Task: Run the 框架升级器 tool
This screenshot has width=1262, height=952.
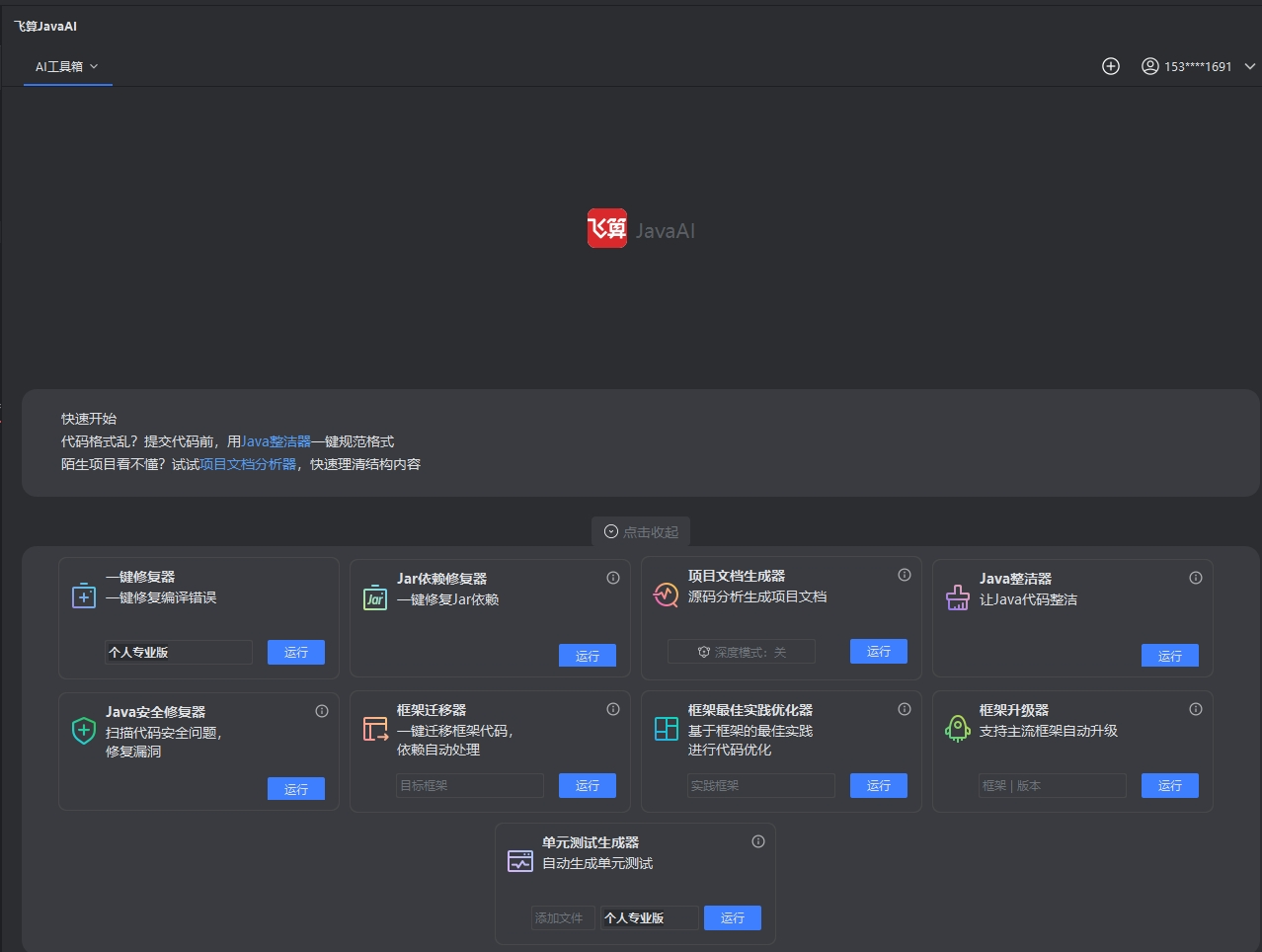Action: tap(1170, 785)
